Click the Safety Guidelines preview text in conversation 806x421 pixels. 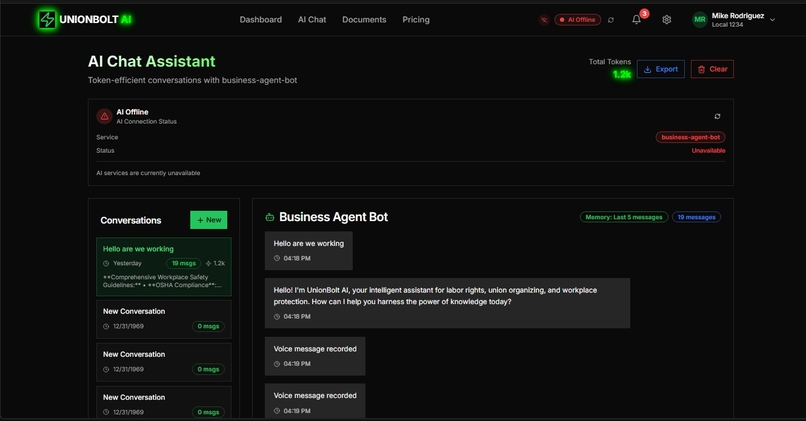162,281
